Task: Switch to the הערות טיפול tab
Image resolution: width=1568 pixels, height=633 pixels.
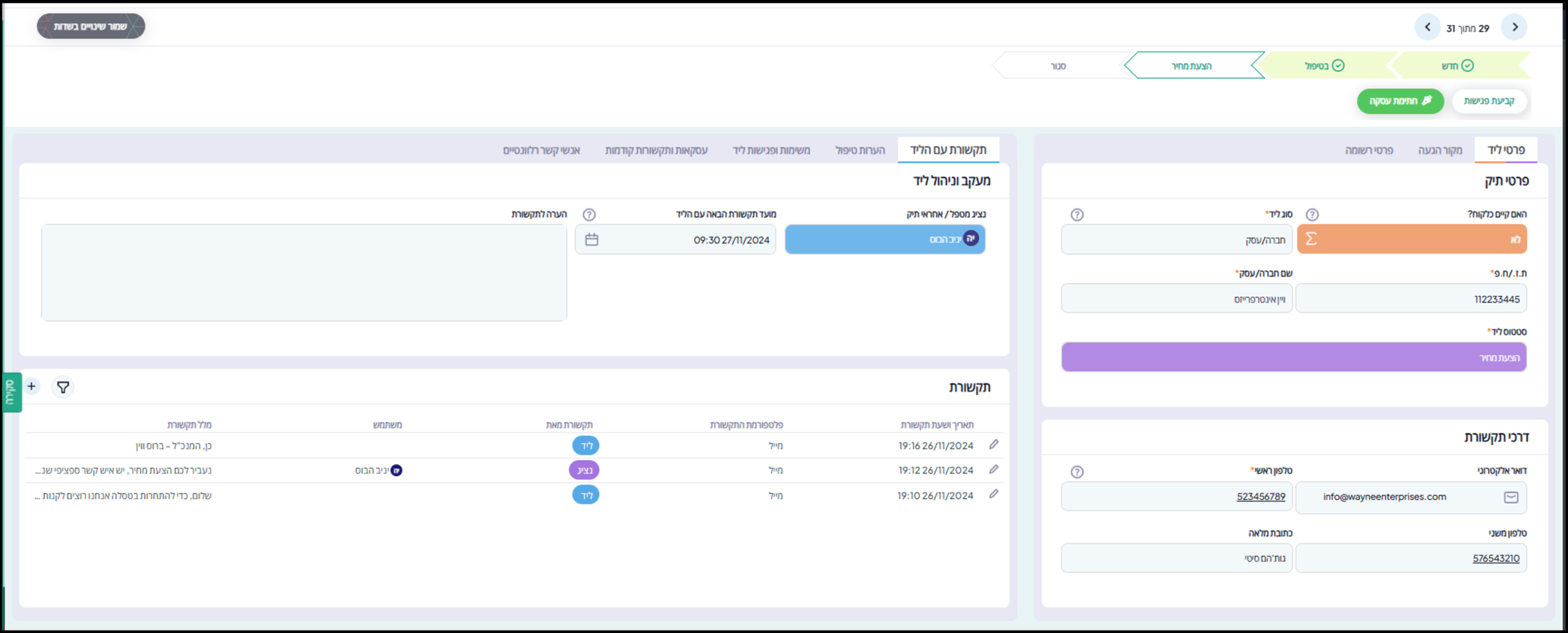Action: pos(860,150)
